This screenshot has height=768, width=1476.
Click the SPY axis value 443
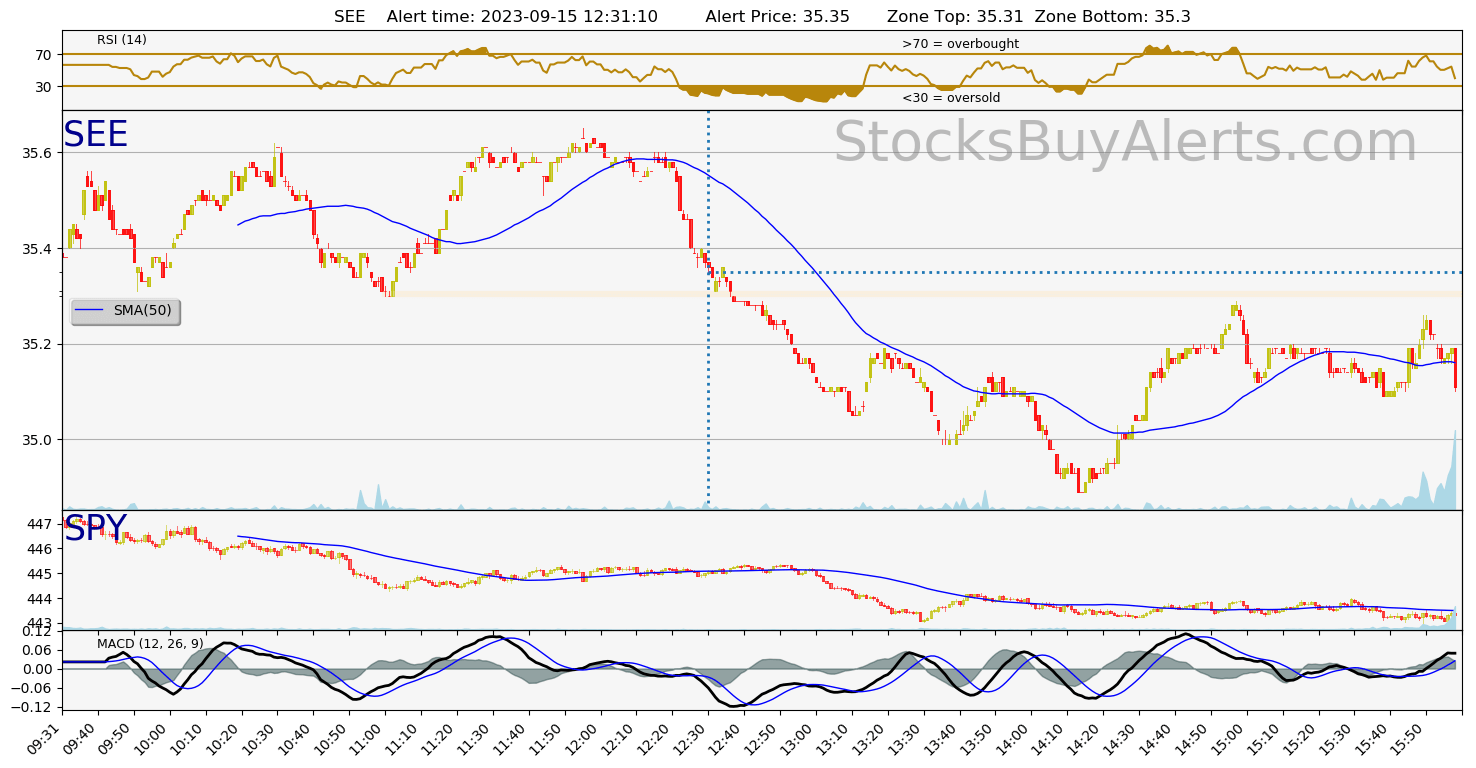pyautogui.click(x=41, y=624)
